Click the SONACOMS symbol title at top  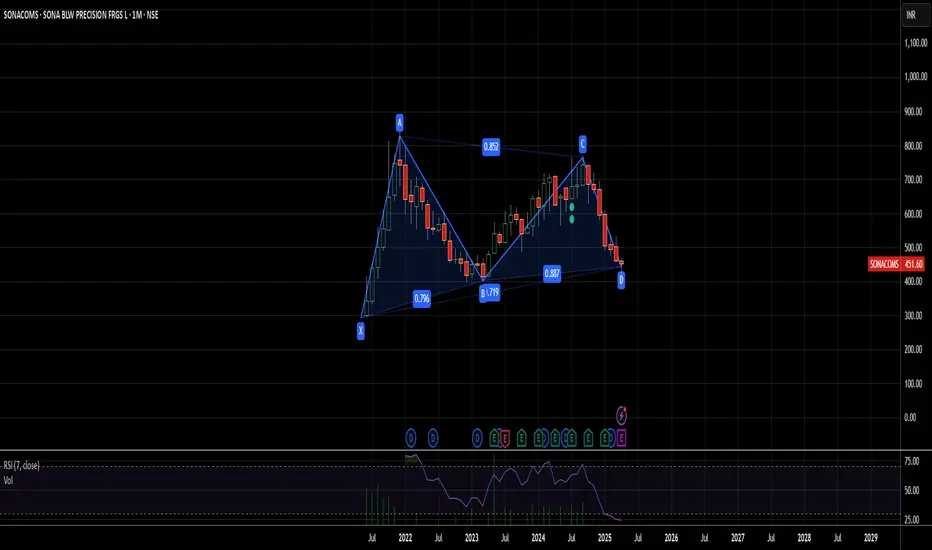(x=81, y=15)
